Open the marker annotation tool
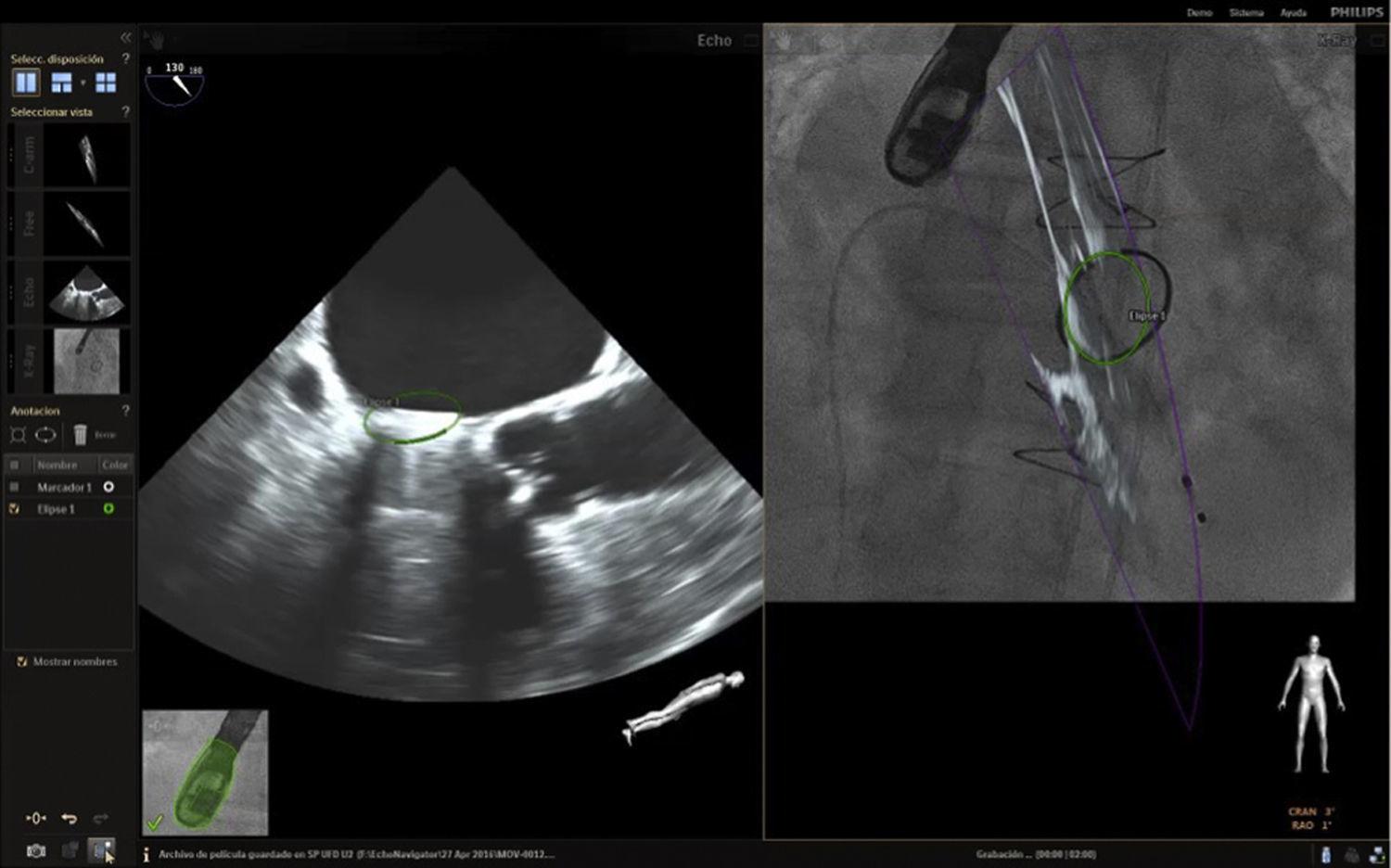This screenshot has width=1391, height=868. [x=16, y=434]
